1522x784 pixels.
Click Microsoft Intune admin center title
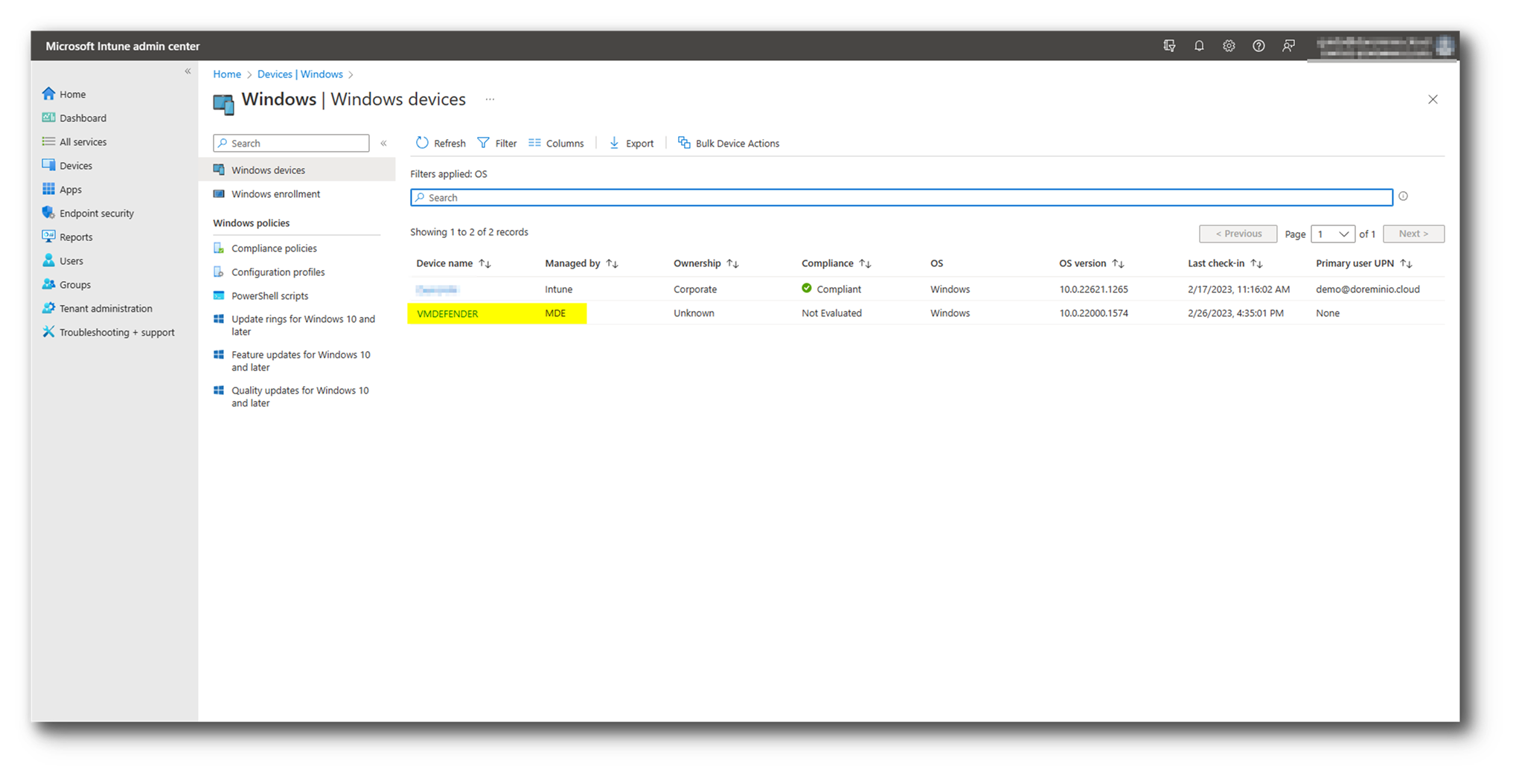[x=123, y=46]
